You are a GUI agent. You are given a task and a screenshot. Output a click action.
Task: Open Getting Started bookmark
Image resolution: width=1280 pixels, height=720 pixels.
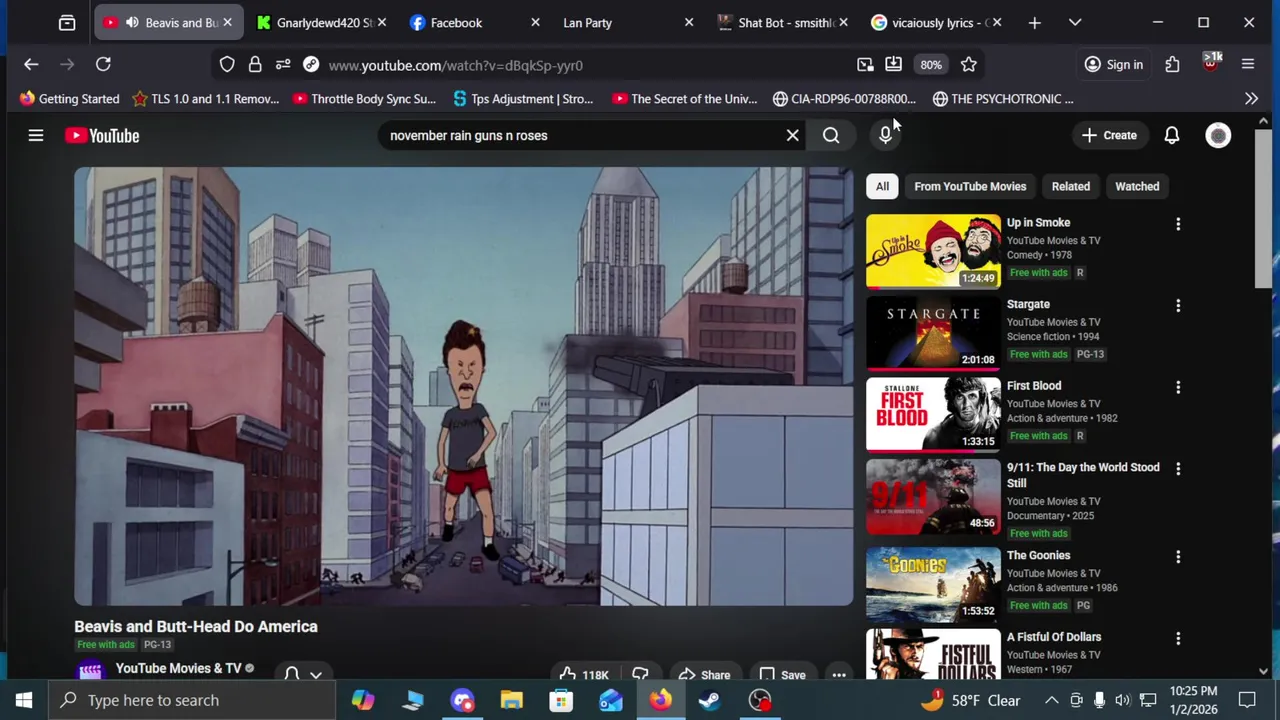[69, 99]
